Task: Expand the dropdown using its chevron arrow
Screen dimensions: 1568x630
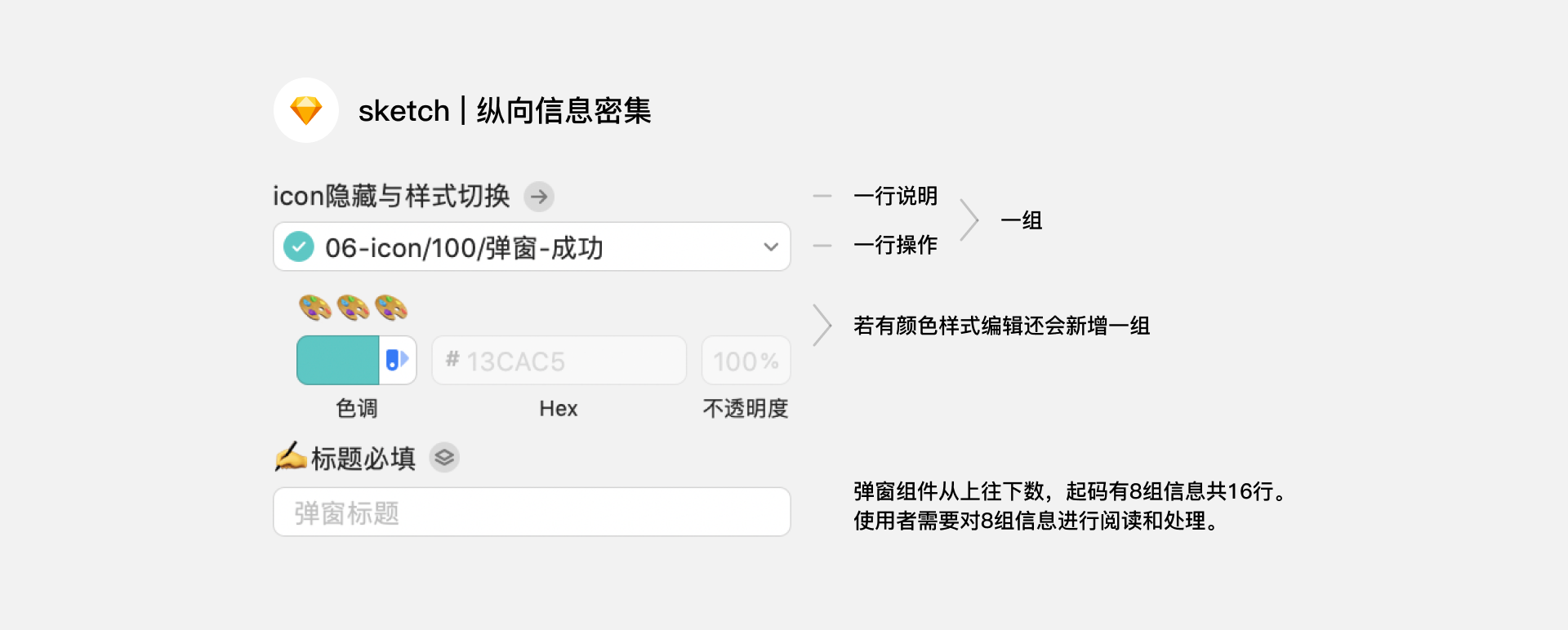Action: tap(770, 246)
